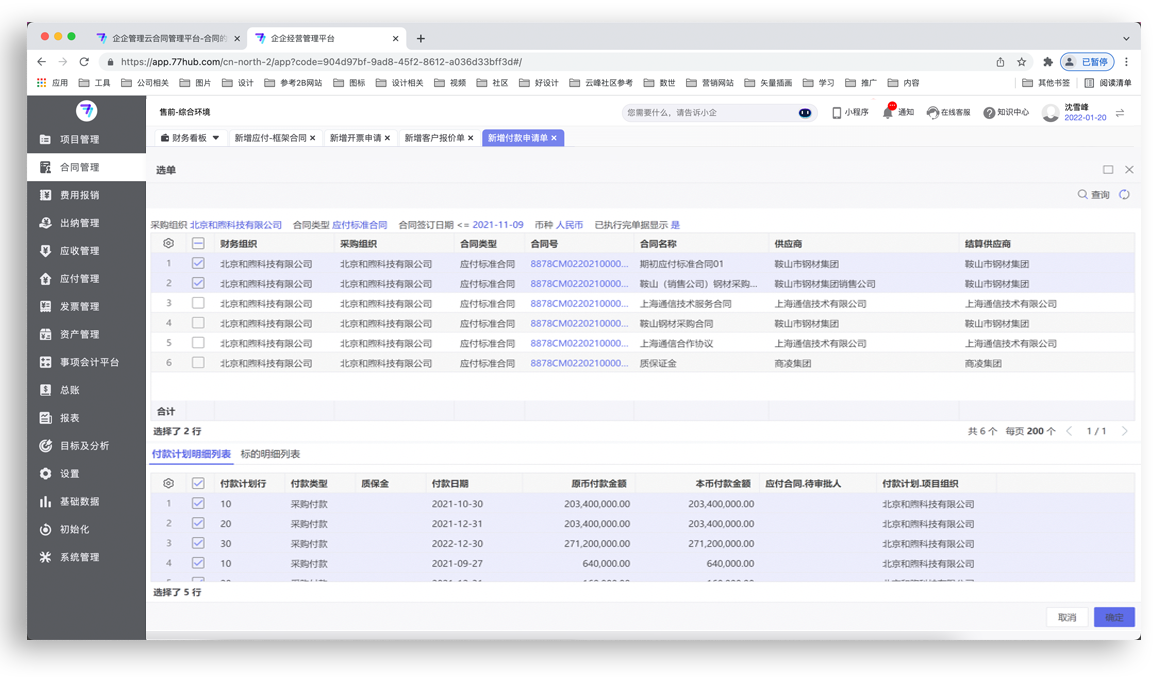This screenshot has width=1168, height=680.
Task: Click the chatbot icon in search bar
Action: point(804,113)
